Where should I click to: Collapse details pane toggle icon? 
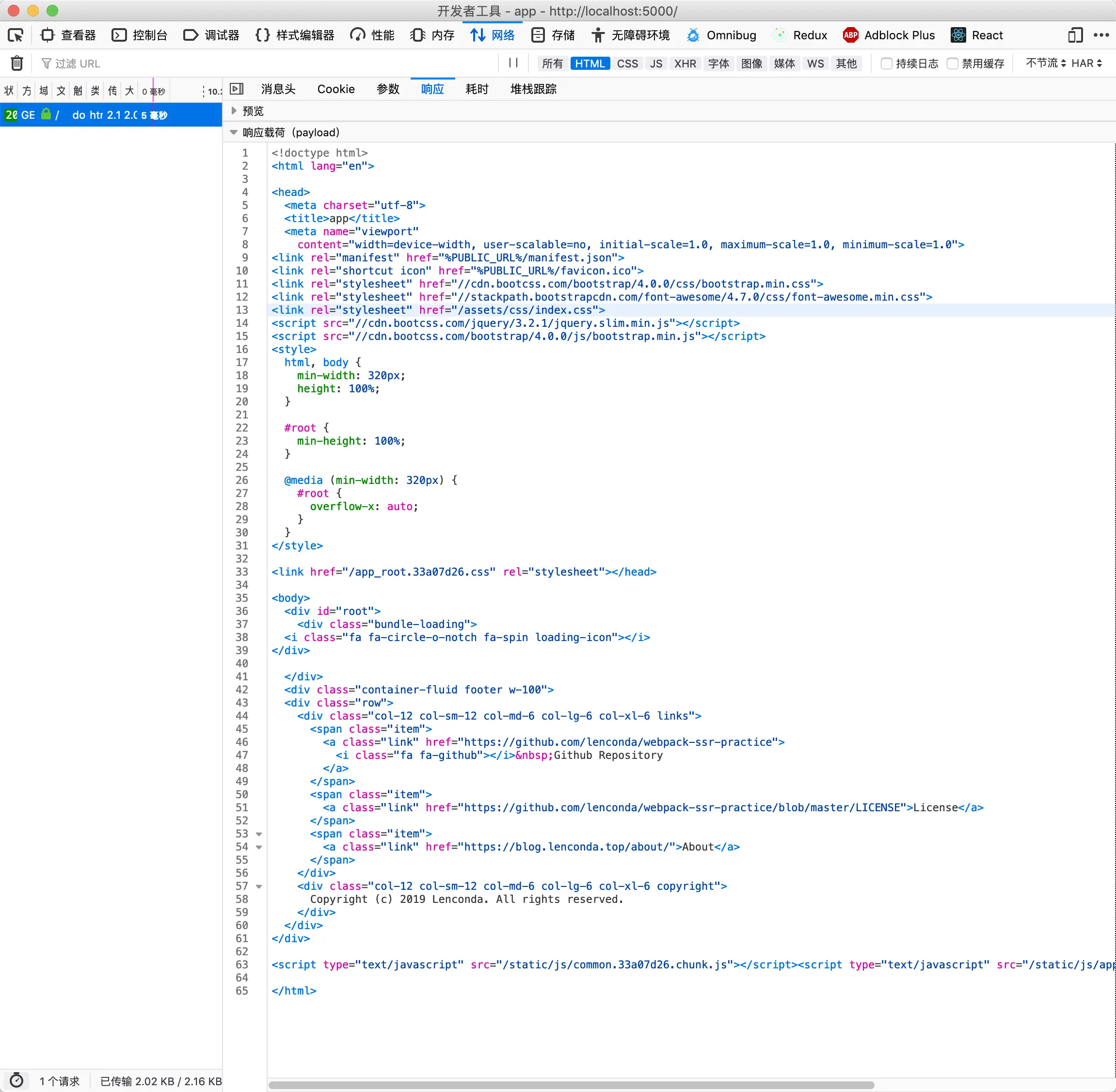(x=236, y=89)
